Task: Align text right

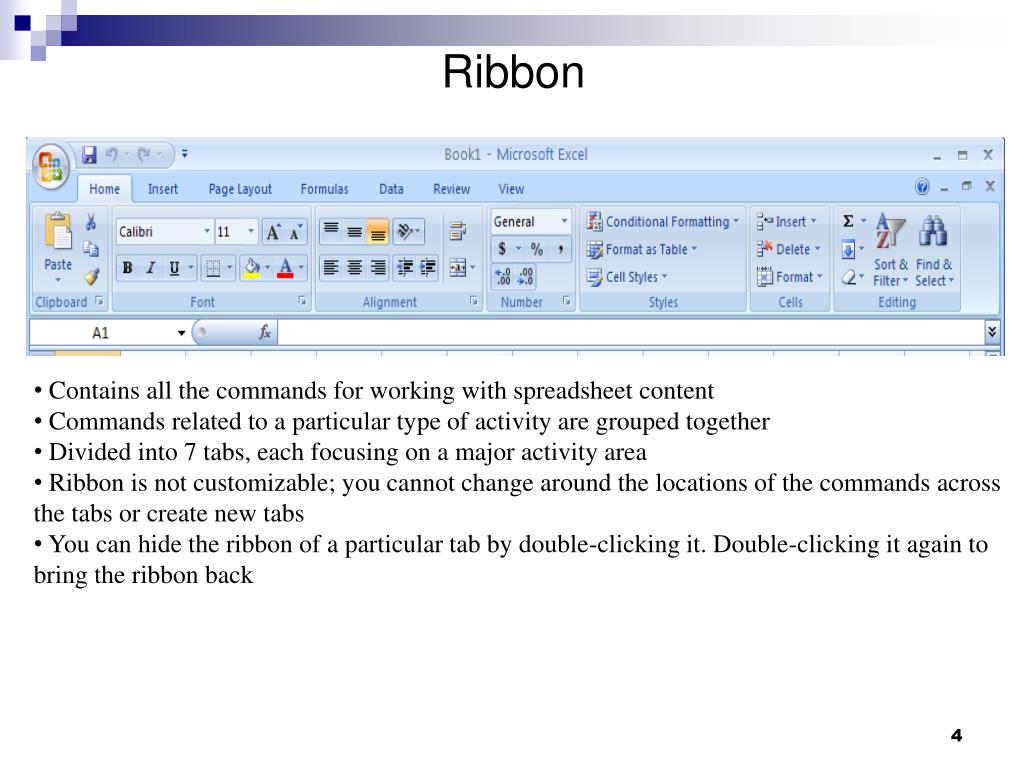Action: [x=378, y=268]
